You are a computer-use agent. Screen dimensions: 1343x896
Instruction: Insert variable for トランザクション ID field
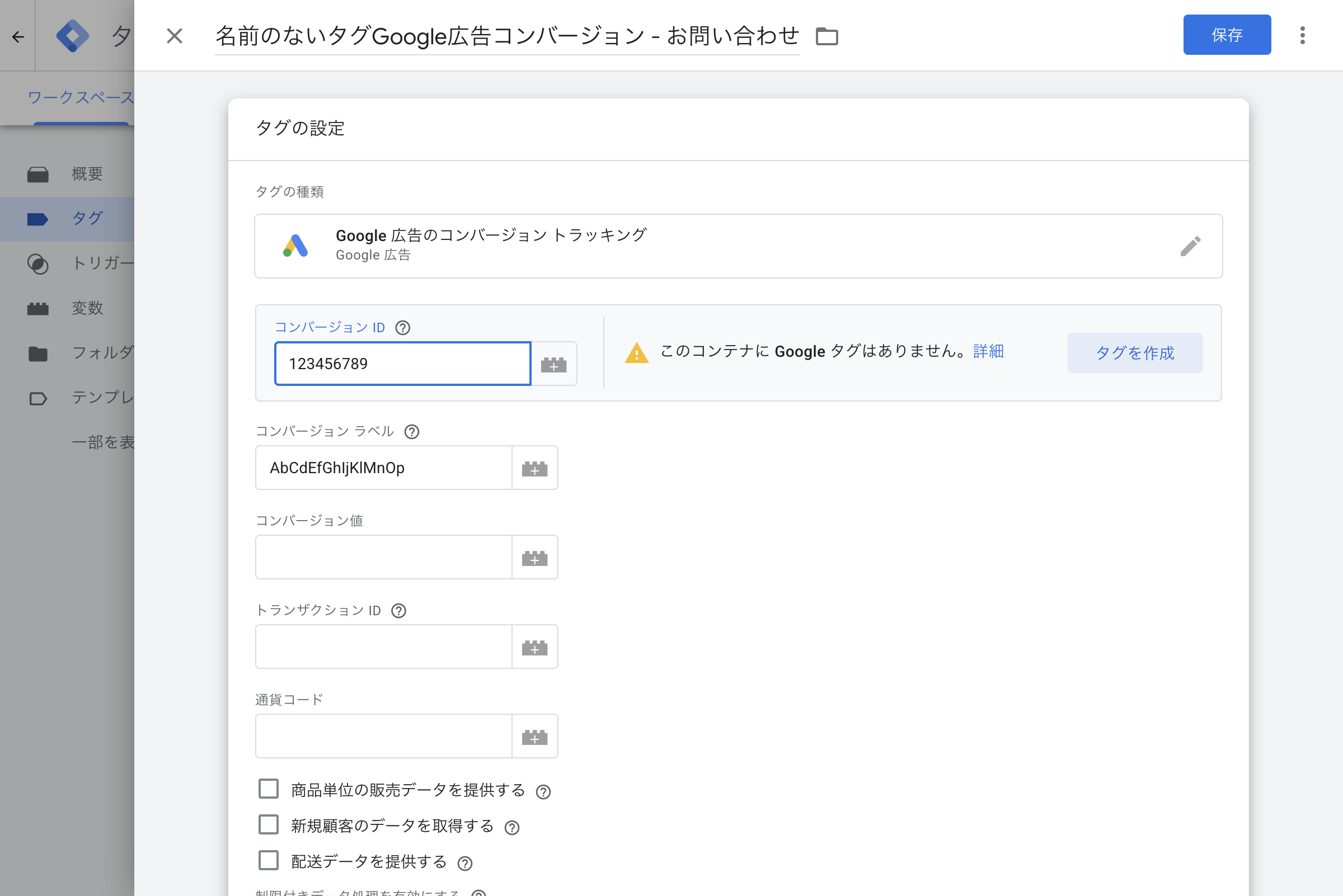point(534,647)
